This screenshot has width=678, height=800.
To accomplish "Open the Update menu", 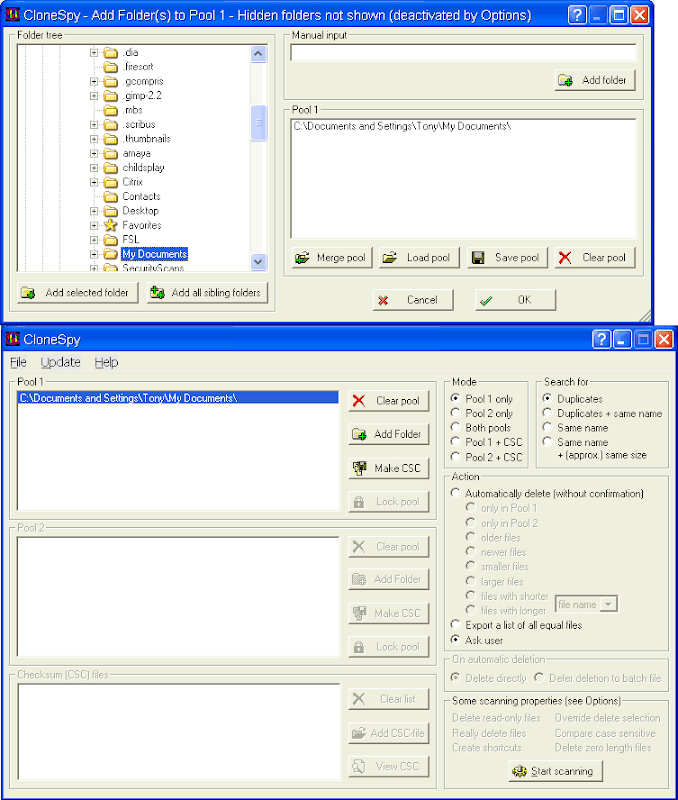I will click(61, 362).
